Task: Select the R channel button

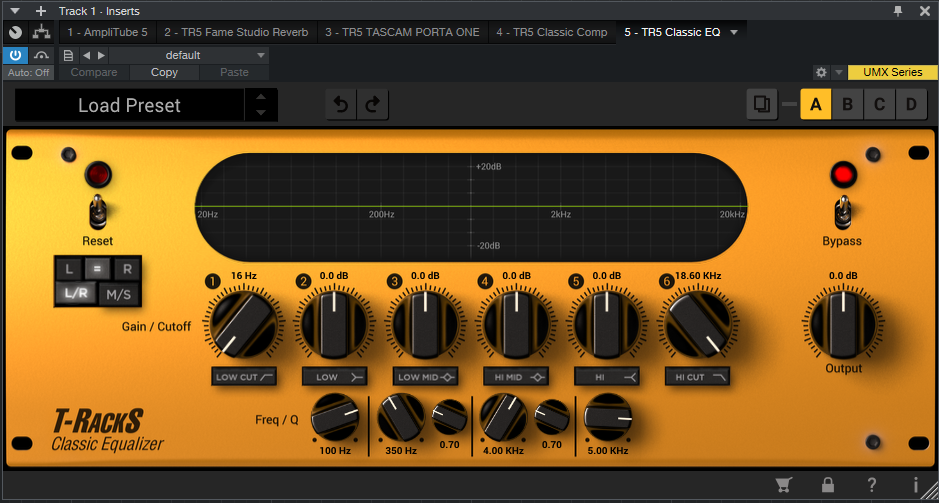Action: point(127,269)
